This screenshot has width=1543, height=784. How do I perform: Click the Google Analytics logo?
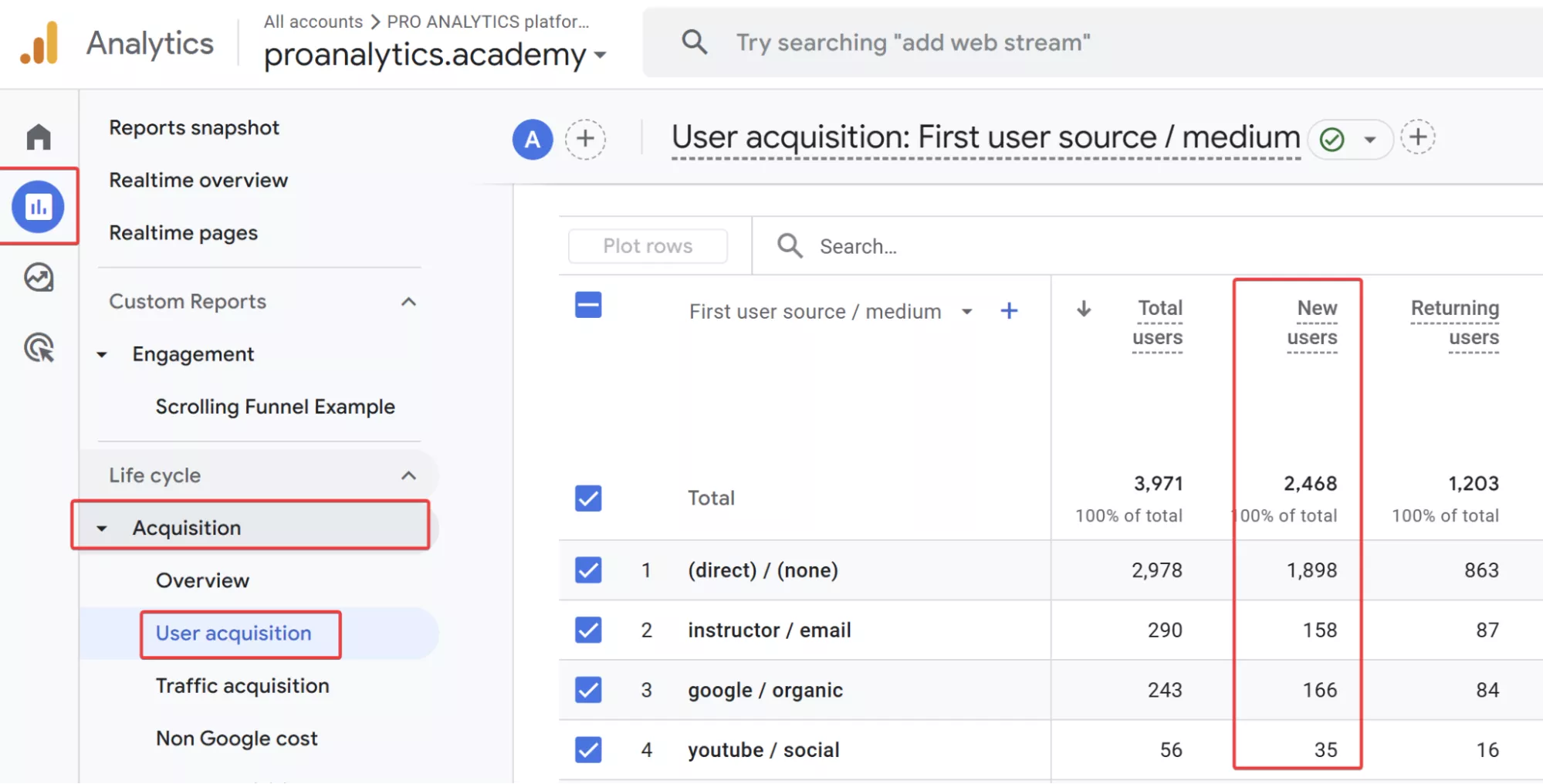39,43
